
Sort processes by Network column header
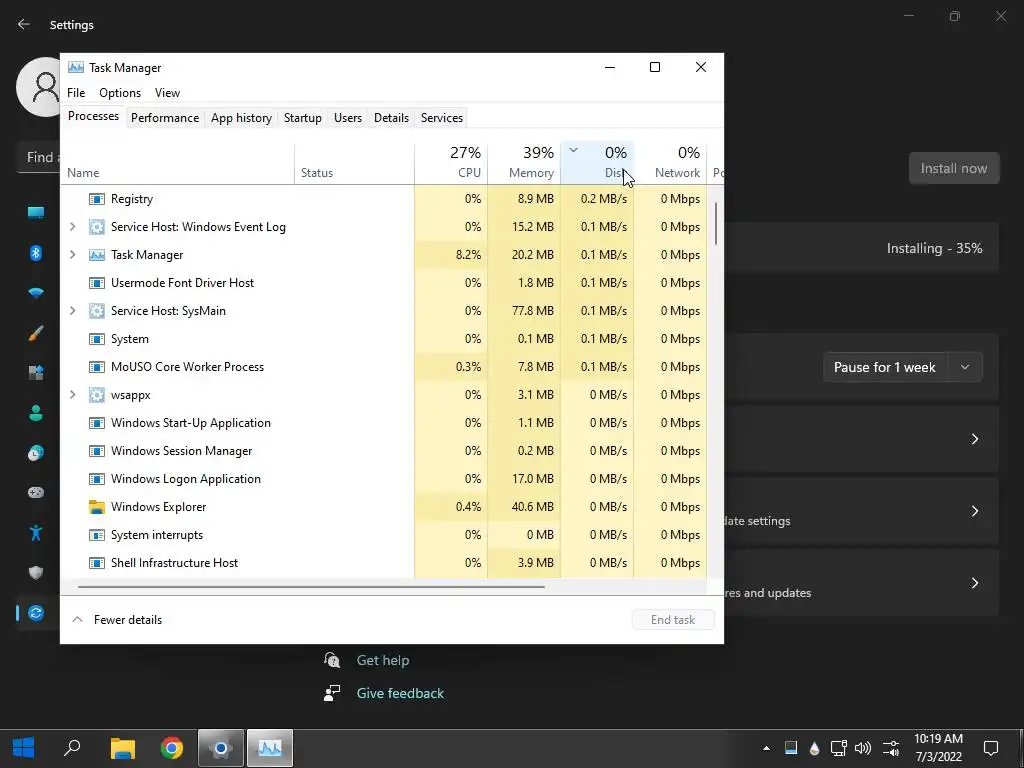[x=670, y=162]
